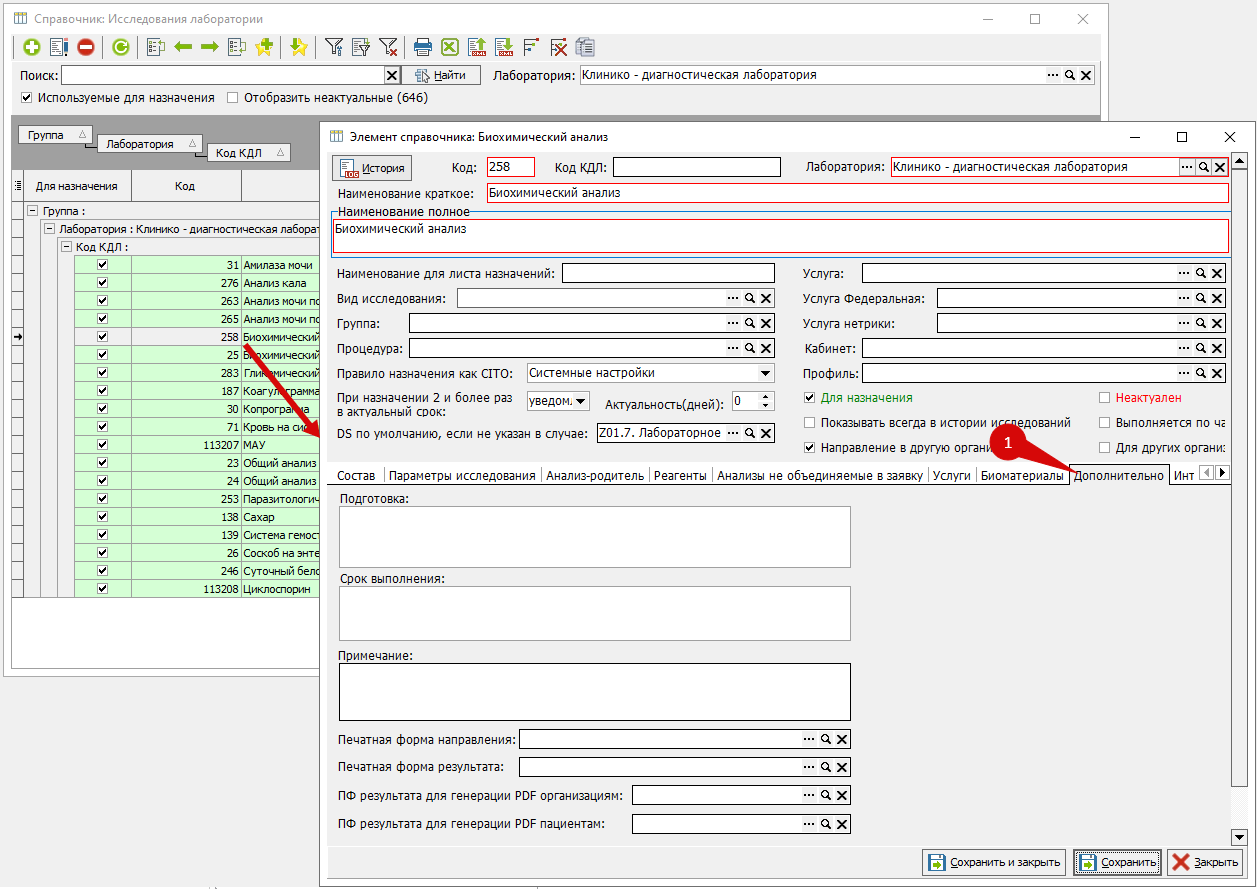Open 'Правило назначения как CITO' dropdown

click(x=765, y=373)
